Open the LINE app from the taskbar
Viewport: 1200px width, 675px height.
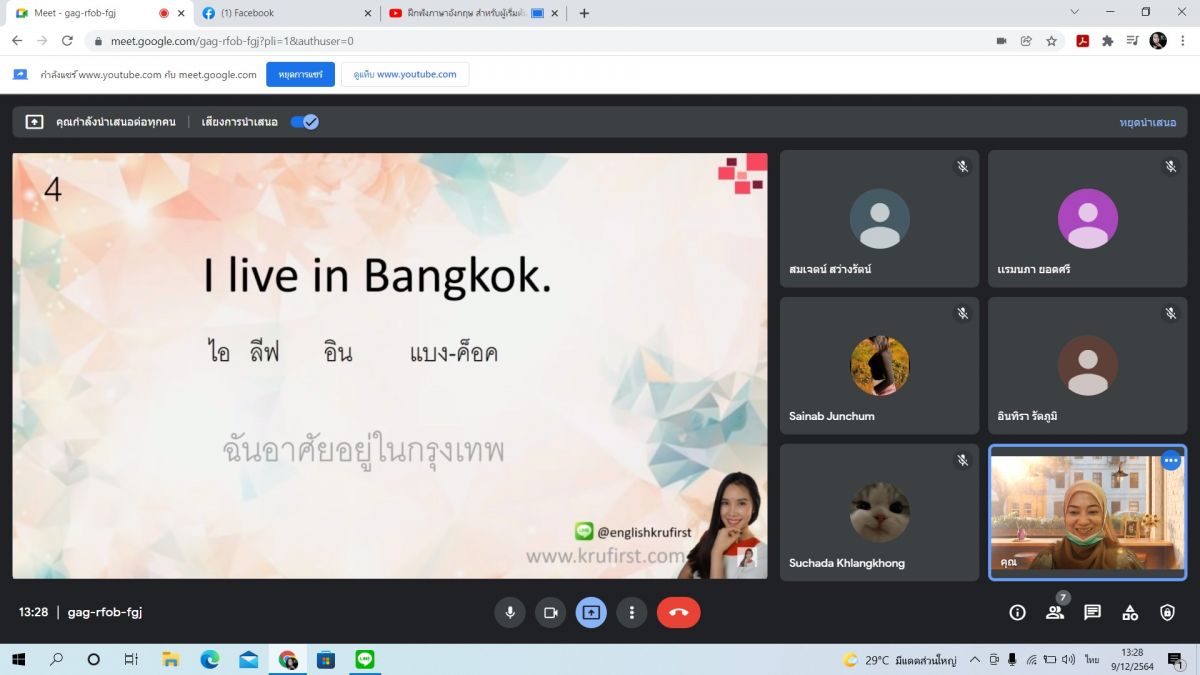[x=364, y=660]
